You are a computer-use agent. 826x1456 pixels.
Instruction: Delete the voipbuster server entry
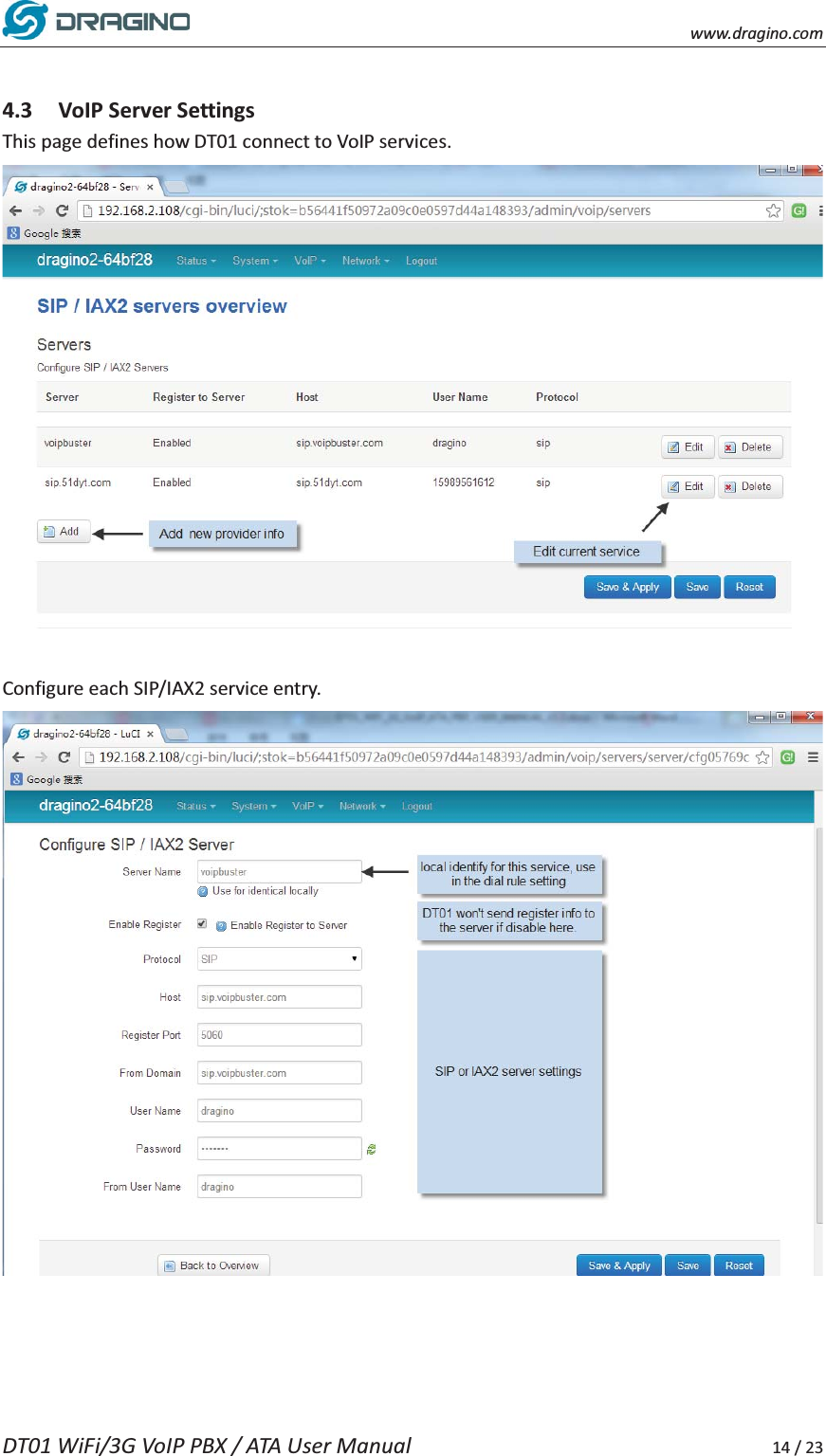[750, 447]
